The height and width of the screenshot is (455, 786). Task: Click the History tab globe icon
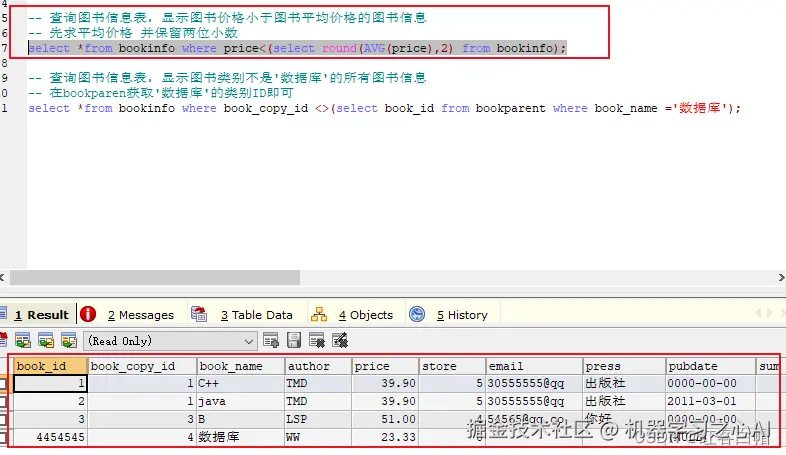[417, 314]
